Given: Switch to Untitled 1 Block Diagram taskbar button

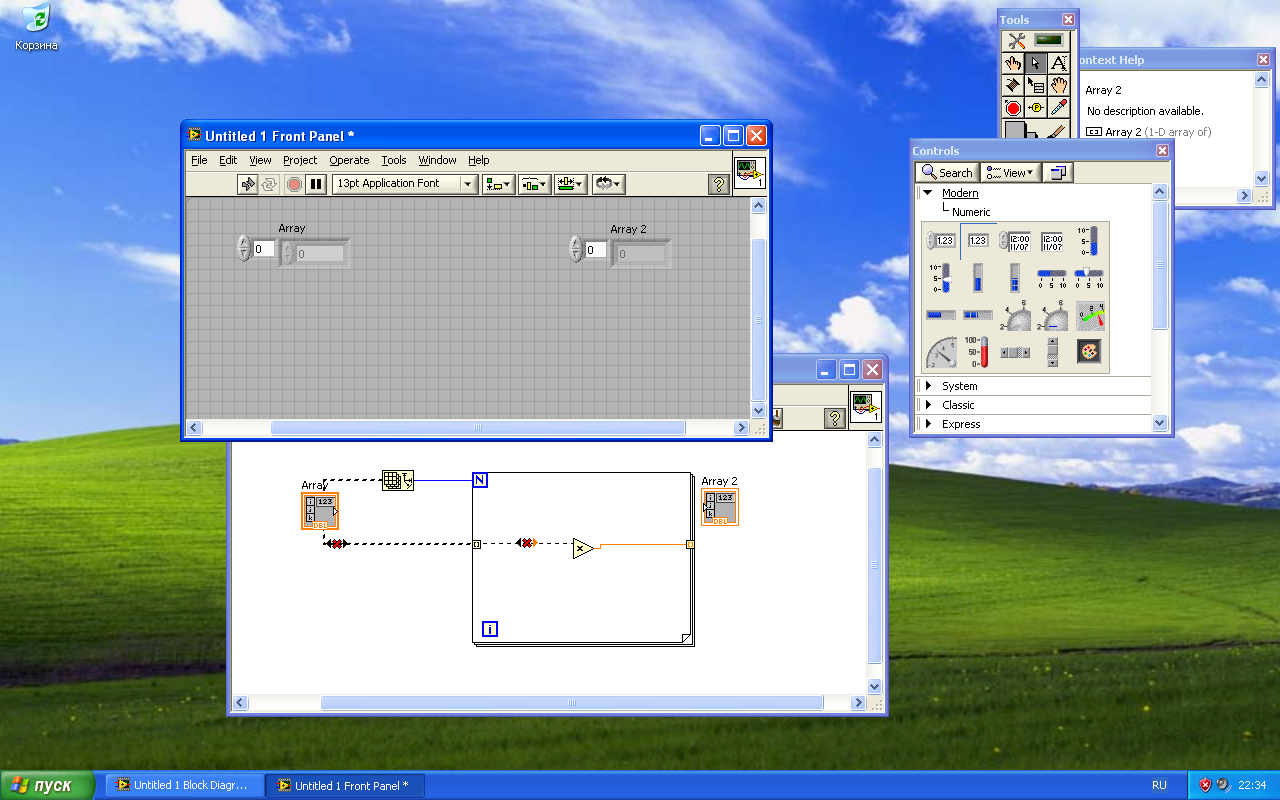Looking at the screenshot, I should 185,786.
